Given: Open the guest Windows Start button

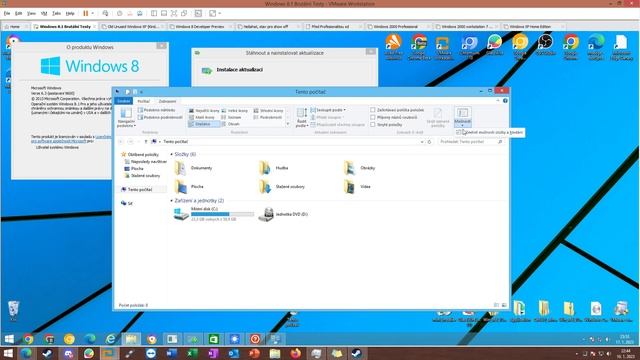Looking at the screenshot, I should 9,339.
